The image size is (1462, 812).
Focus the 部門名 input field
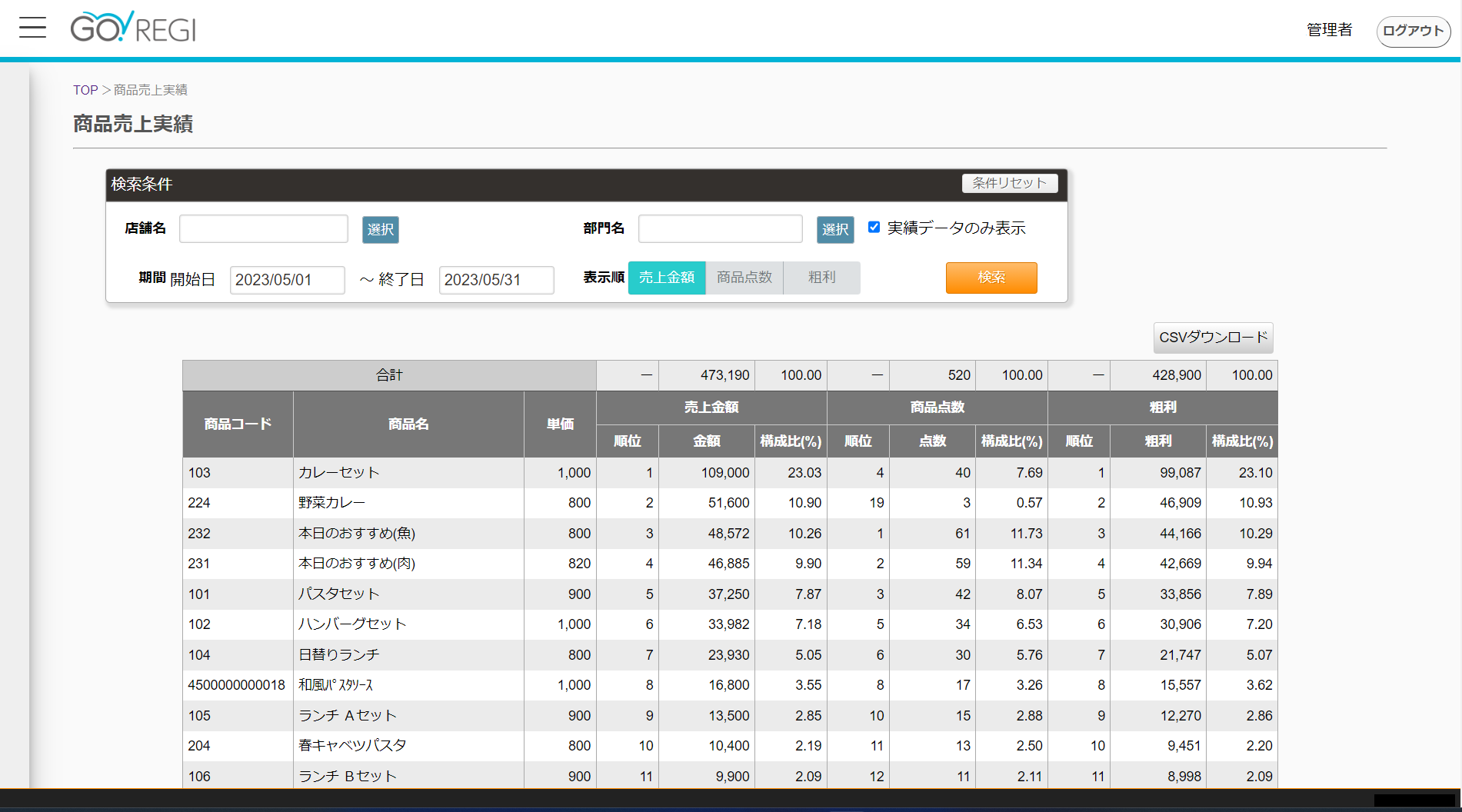pyautogui.click(x=721, y=229)
